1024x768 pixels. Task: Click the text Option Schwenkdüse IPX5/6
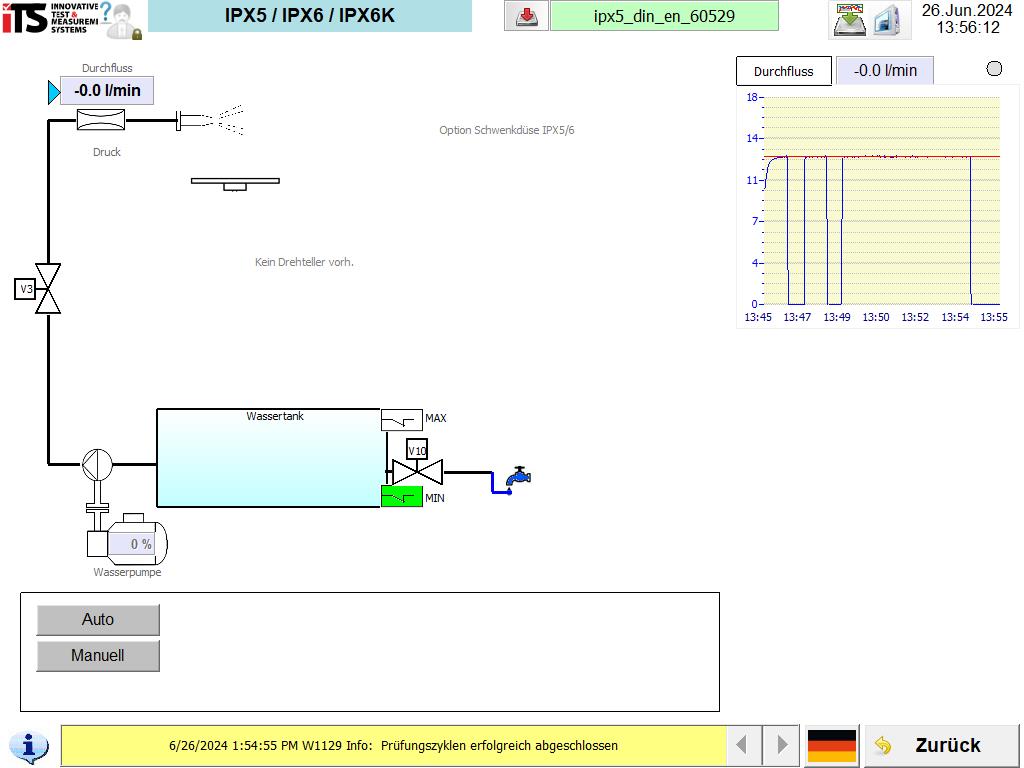click(x=507, y=130)
